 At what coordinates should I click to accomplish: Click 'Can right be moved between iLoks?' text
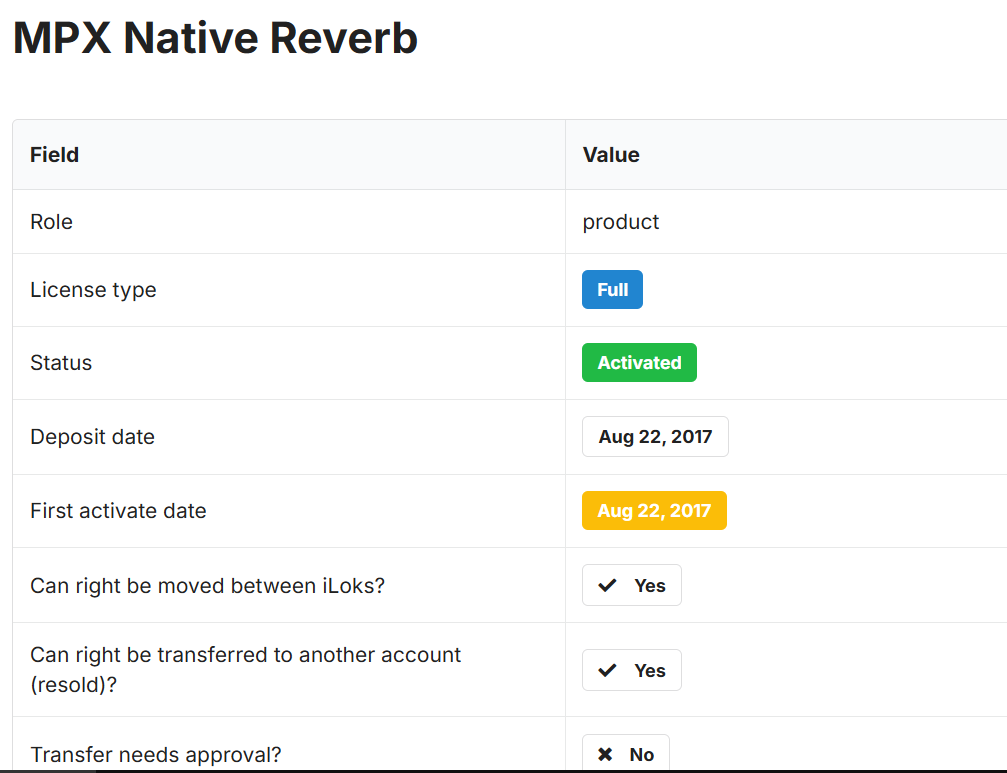[207, 586]
